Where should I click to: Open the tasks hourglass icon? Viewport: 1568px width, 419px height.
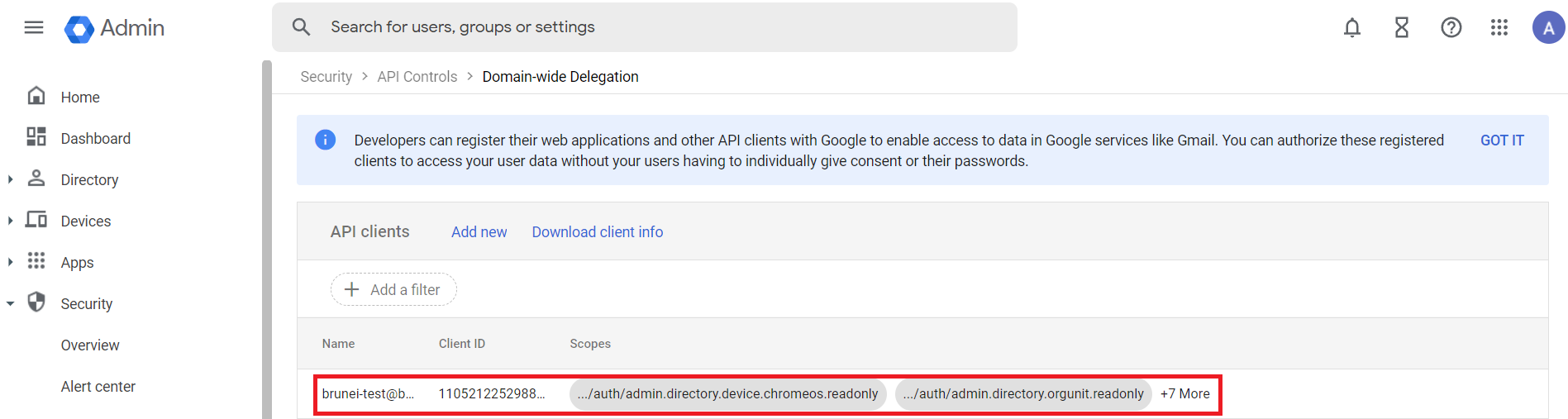click(x=1402, y=27)
